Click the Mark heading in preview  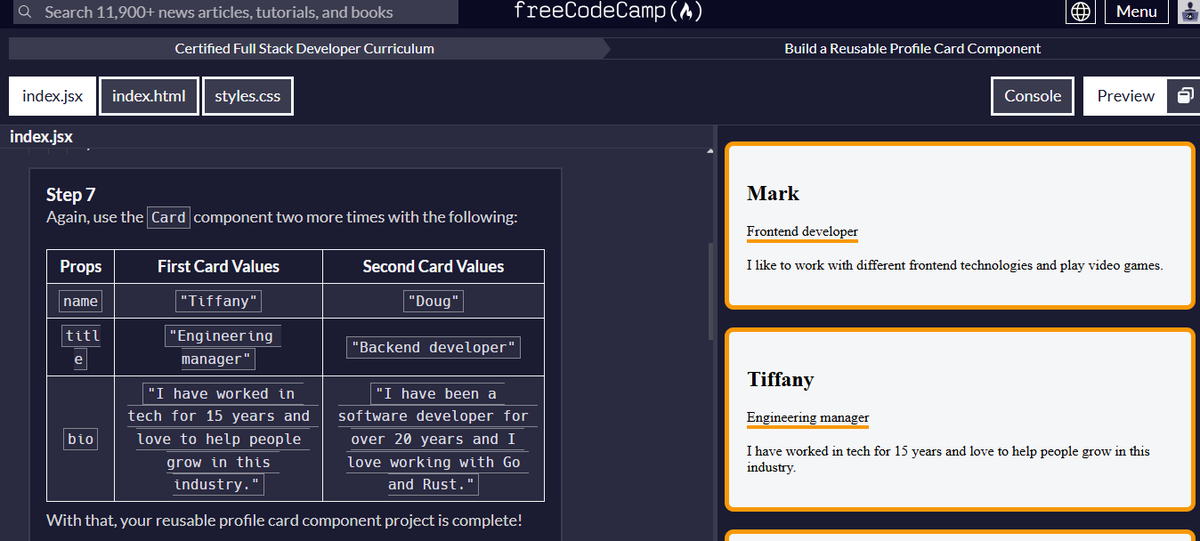tap(773, 193)
